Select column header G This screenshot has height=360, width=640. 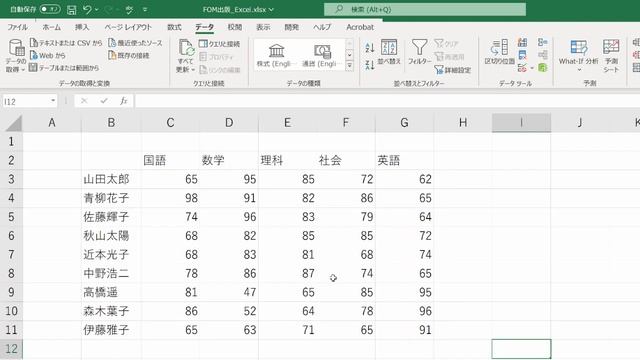(404, 122)
